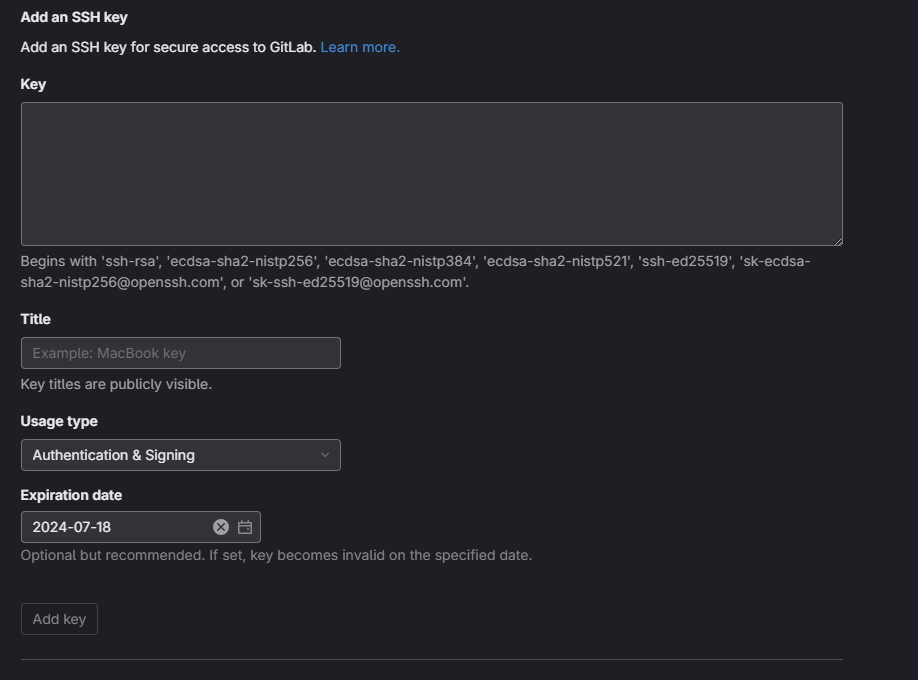Open the calendar date picker icon

245,527
